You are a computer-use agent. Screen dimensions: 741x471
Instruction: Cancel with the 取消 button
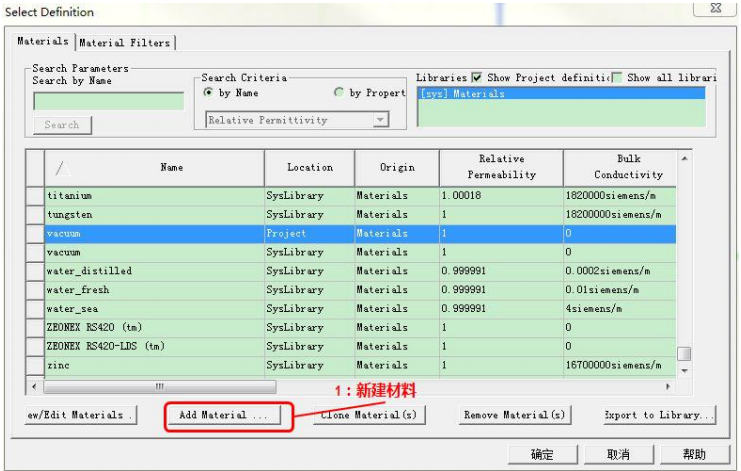(x=619, y=454)
